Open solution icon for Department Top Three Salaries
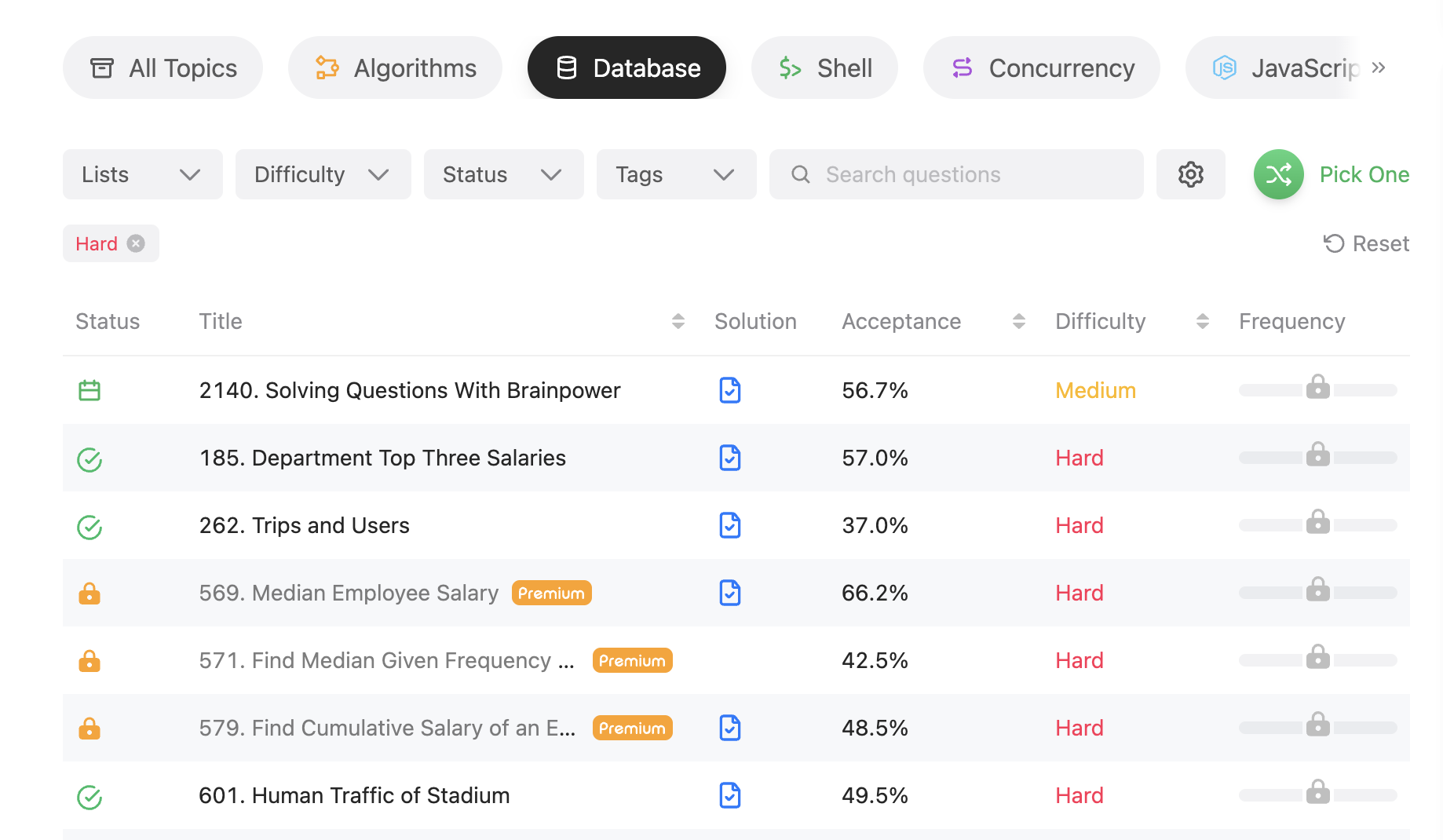The image size is (1443, 840). click(x=730, y=458)
